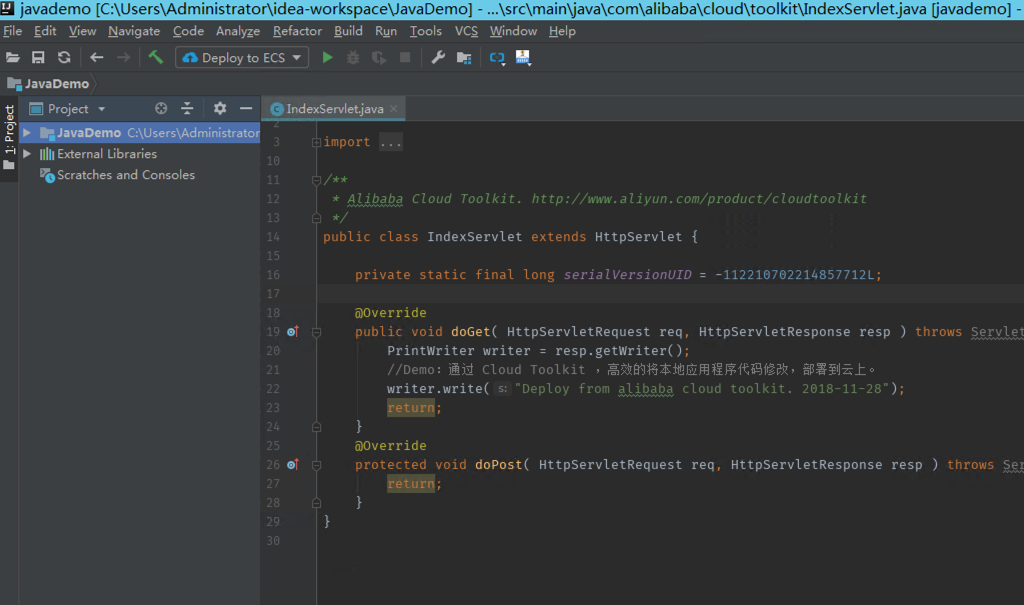The image size is (1024, 605).
Task: Open Project panel gear settings
Action: pyautogui.click(x=219, y=108)
